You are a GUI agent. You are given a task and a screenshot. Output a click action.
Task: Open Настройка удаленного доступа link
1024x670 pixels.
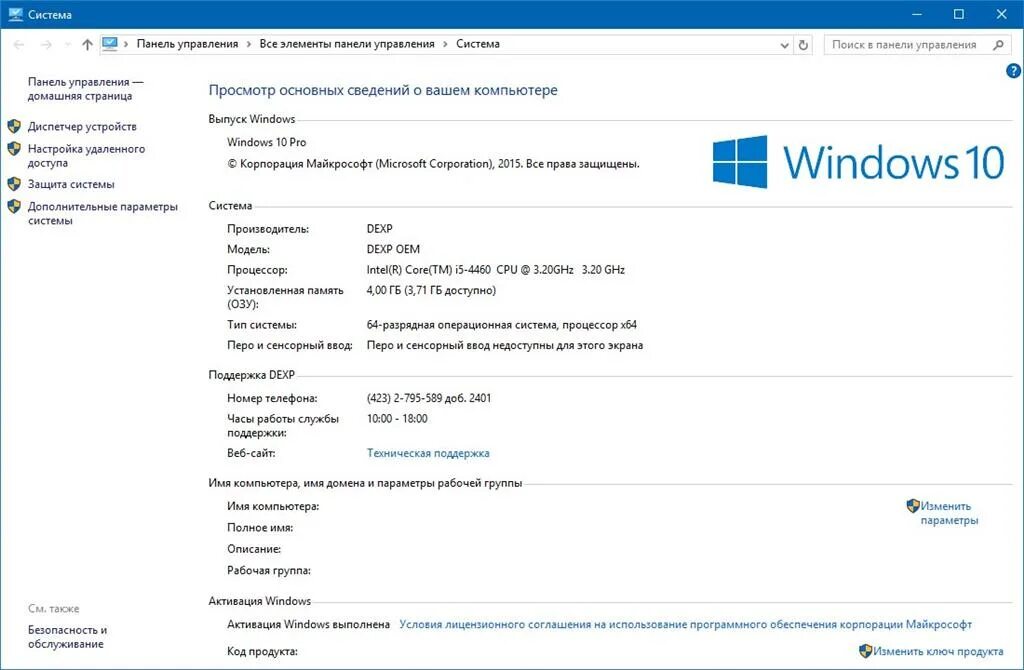[x=86, y=155]
